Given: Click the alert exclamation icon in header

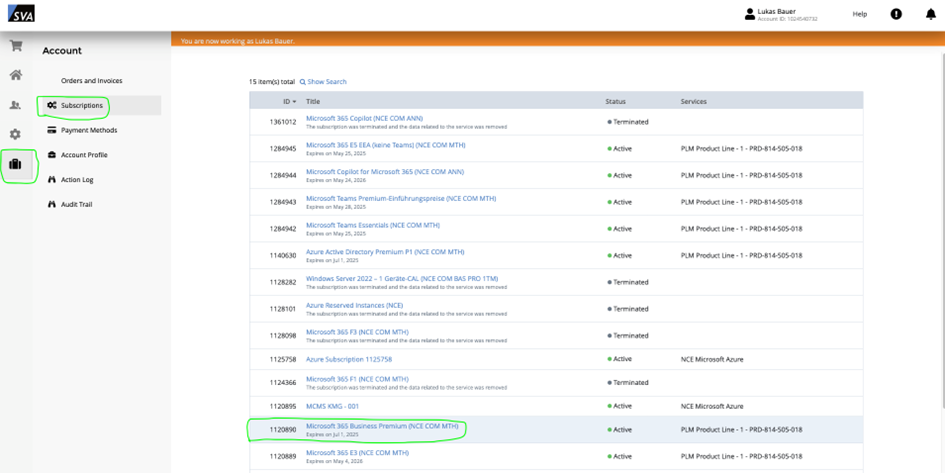Looking at the screenshot, I should click(896, 14).
